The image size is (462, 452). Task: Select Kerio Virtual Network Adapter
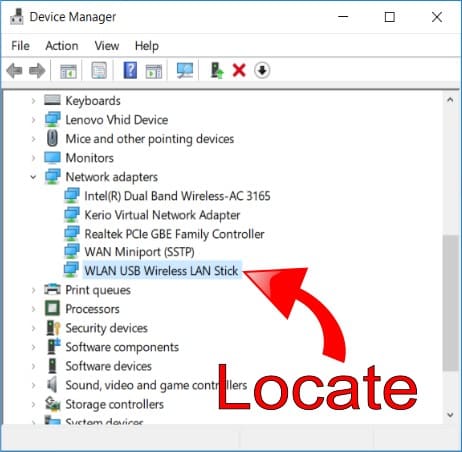pos(162,215)
